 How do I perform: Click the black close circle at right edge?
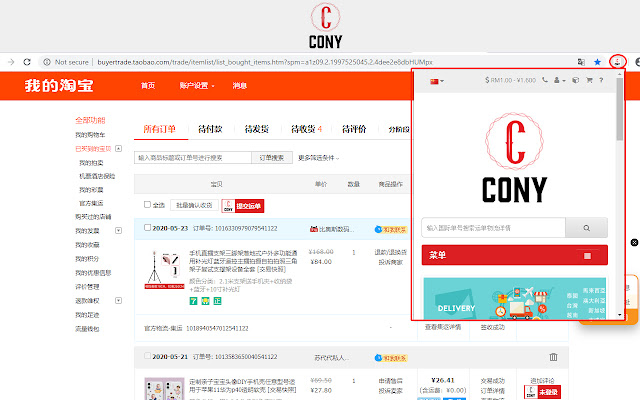(x=634, y=242)
